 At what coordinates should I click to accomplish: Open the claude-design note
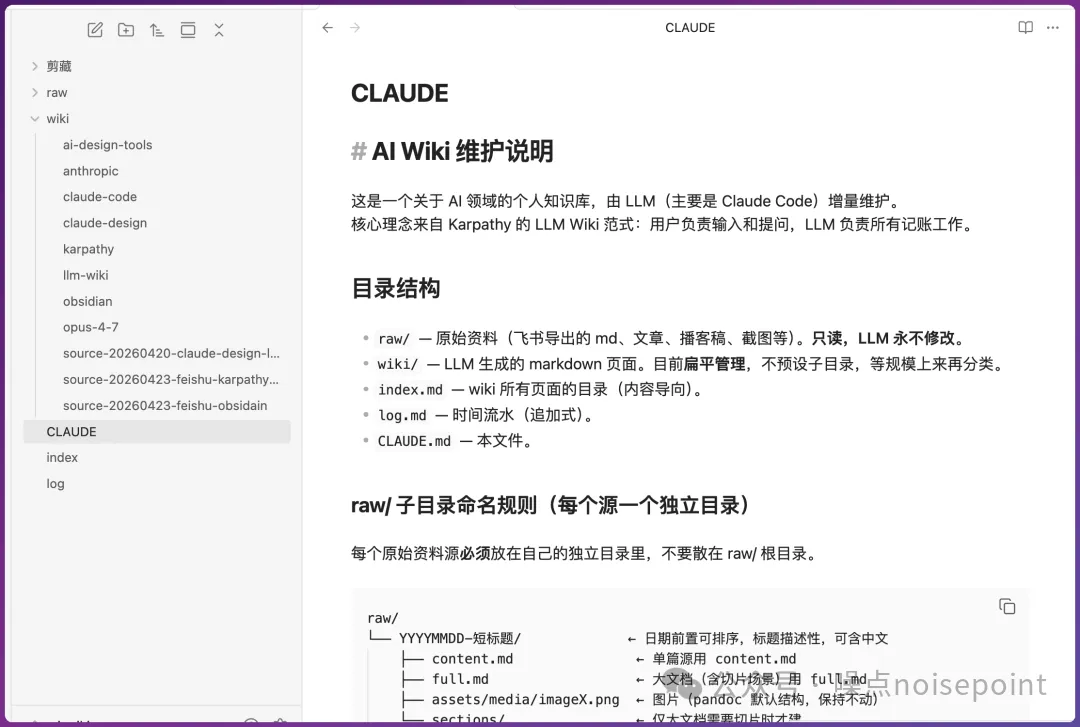pyautogui.click(x=105, y=223)
